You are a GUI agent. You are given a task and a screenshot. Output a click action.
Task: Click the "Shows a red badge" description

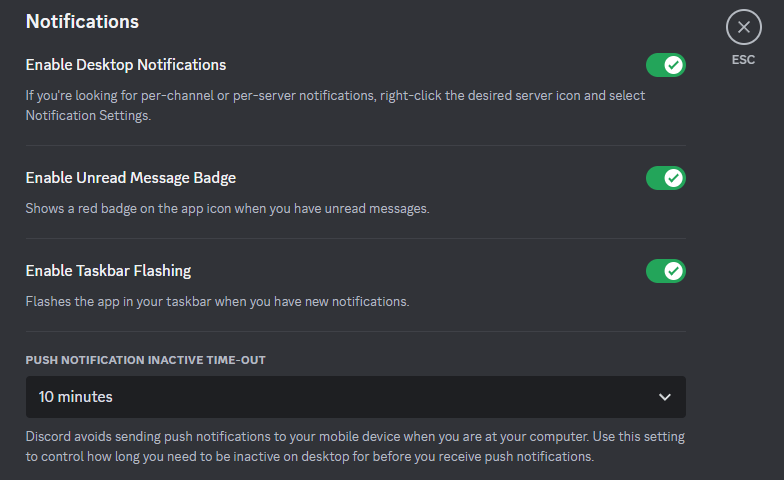(227, 209)
